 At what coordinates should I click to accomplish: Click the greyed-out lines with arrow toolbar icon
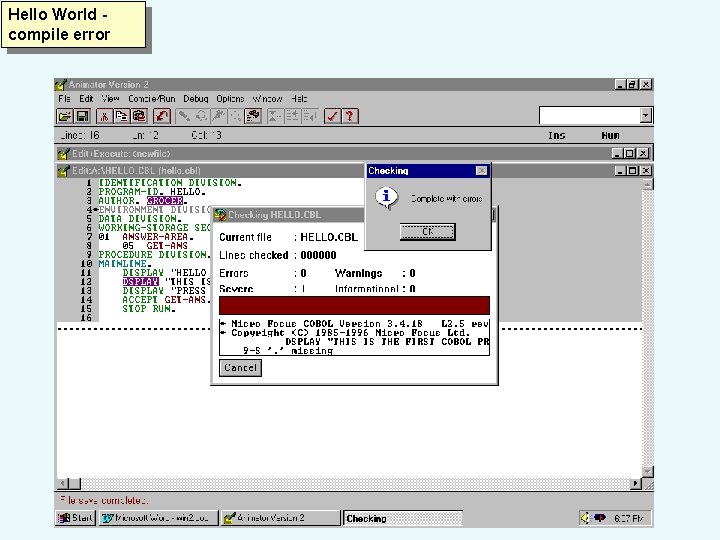(x=309, y=116)
